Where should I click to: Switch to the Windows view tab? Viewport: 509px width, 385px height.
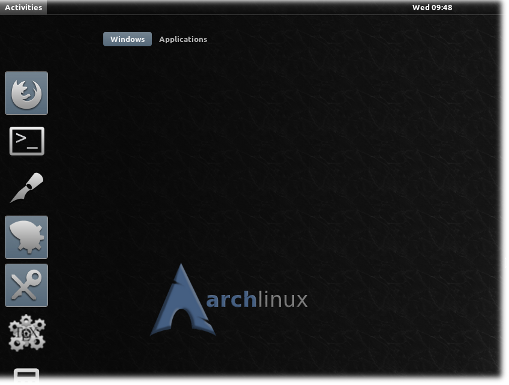tap(127, 39)
